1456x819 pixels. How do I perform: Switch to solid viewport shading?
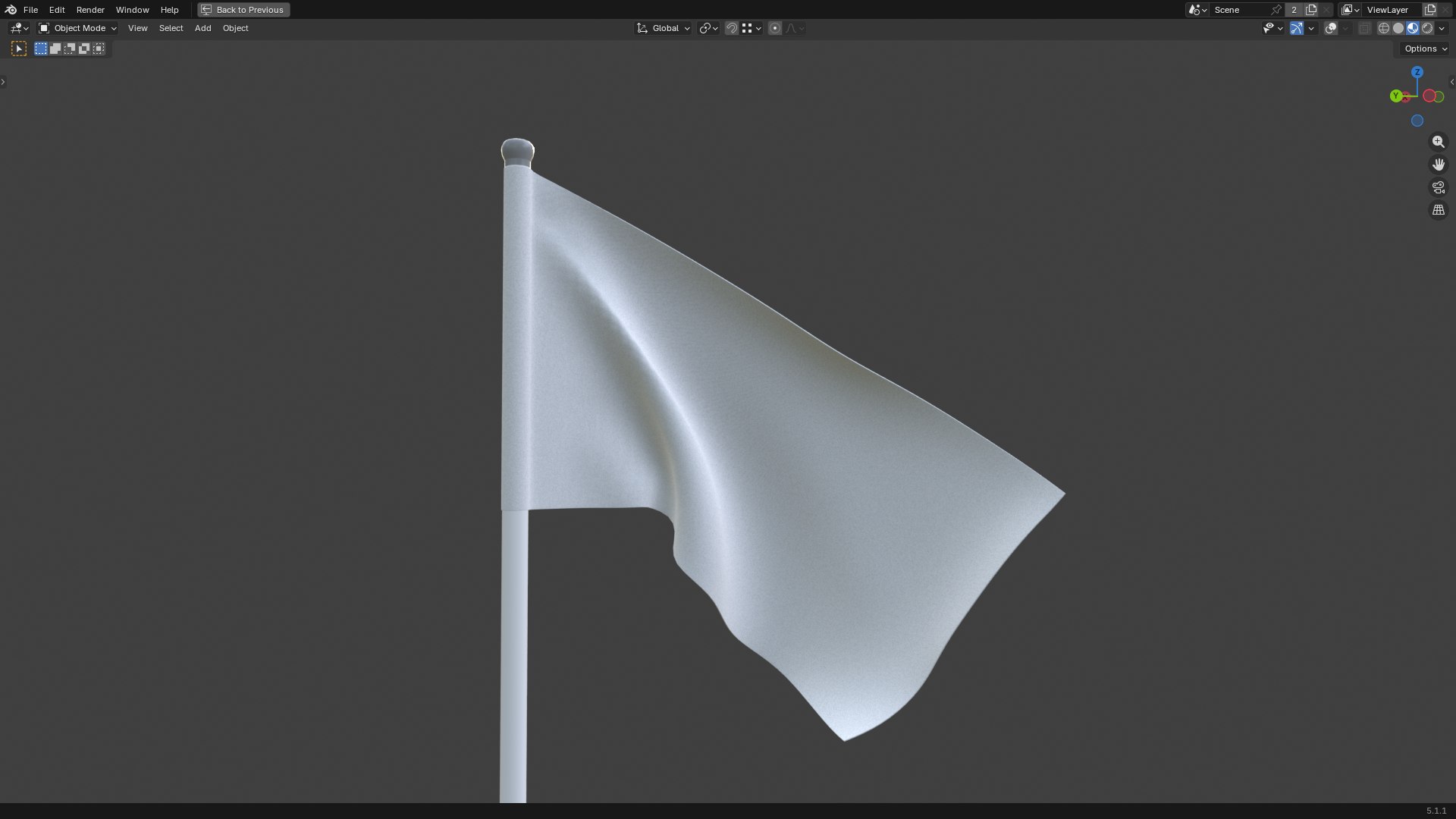click(x=1398, y=28)
